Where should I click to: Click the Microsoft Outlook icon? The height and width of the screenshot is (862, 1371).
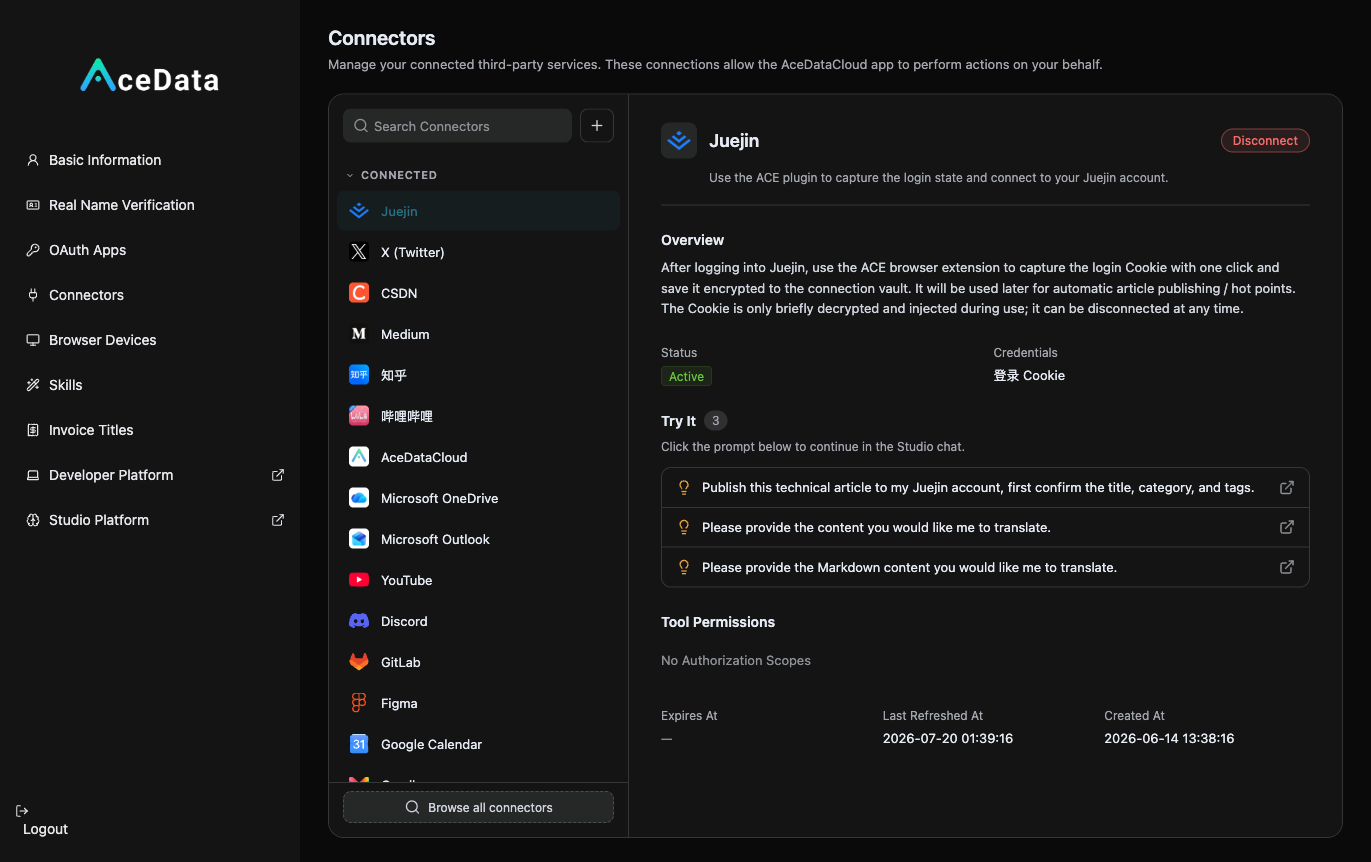359,539
